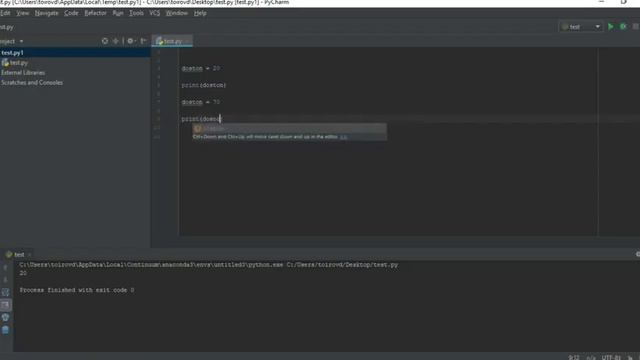Open the Code menu
Image resolution: width=640 pixels, height=360 pixels.
coord(71,13)
